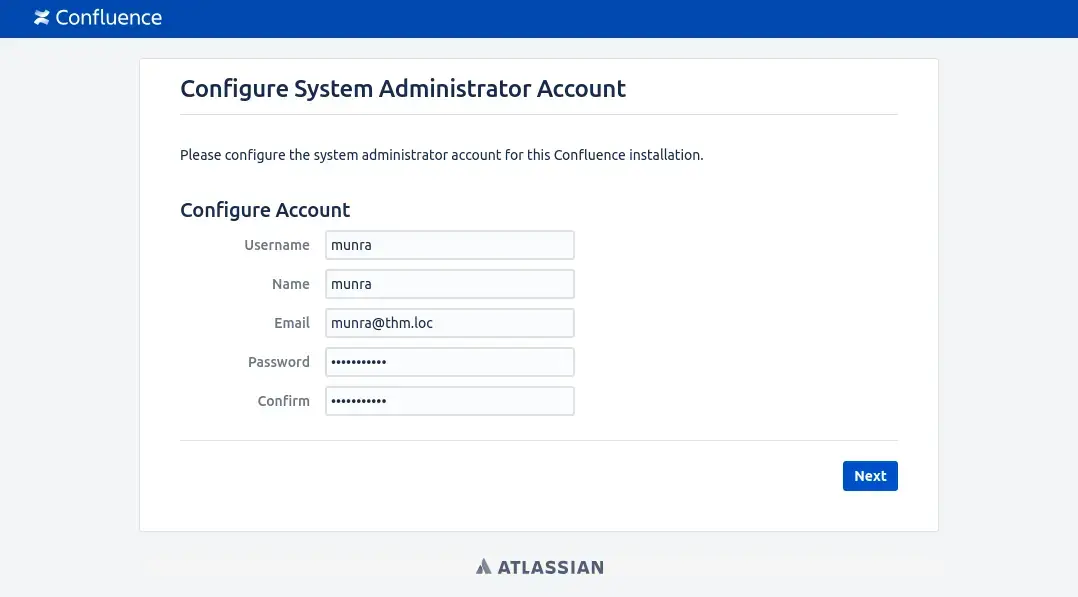The image size is (1078, 597).
Task: Click the Name label
Action: (291, 284)
